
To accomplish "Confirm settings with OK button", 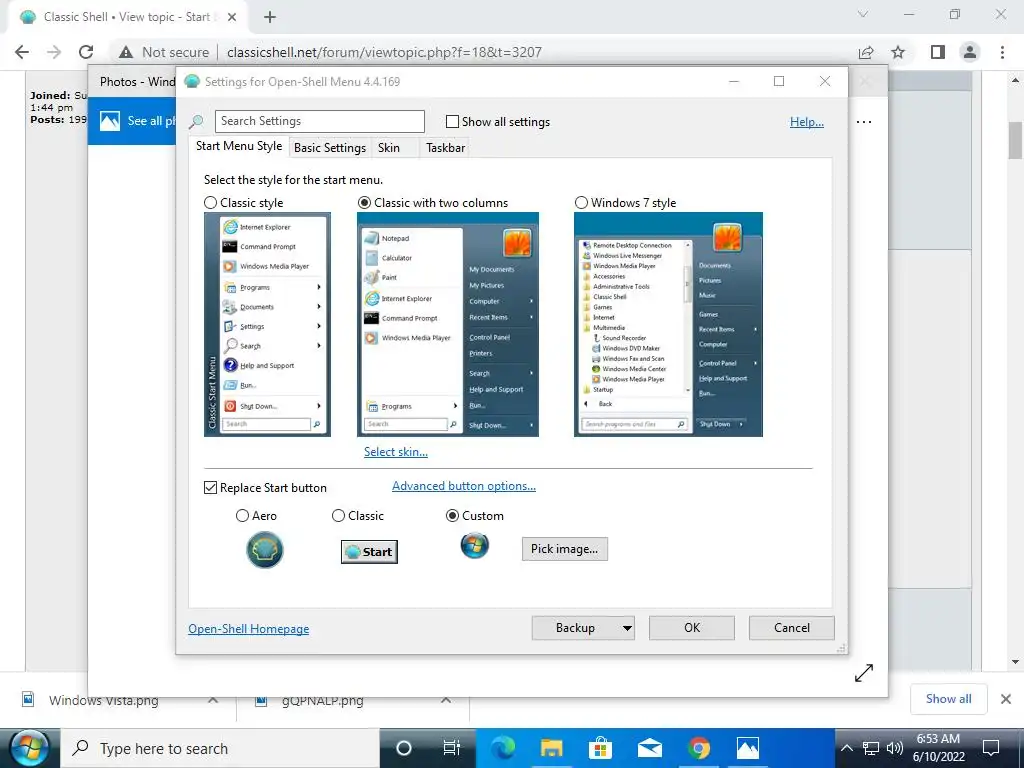I will click(692, 628).
